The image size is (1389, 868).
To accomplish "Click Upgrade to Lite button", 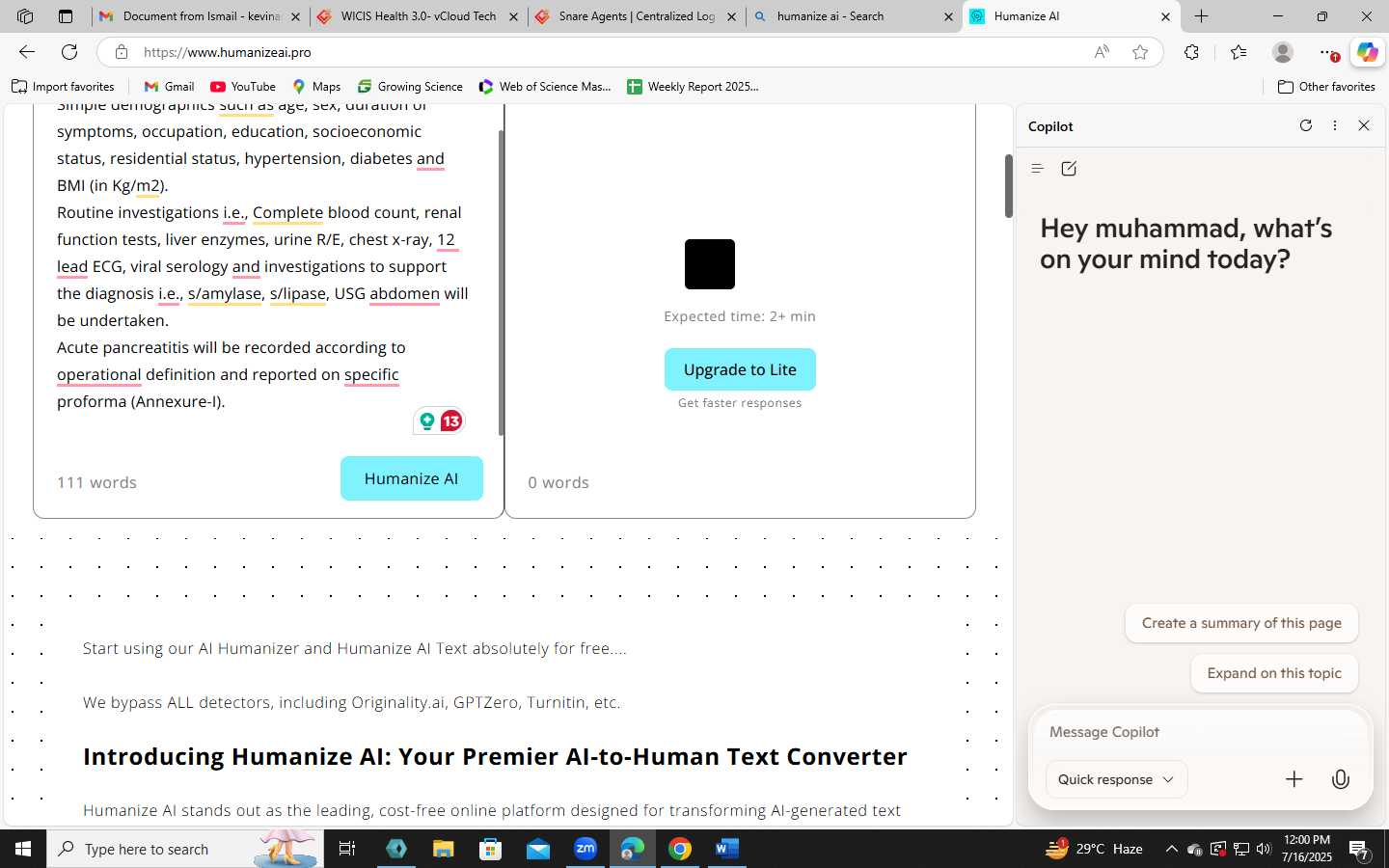I will tap(740, 369).
